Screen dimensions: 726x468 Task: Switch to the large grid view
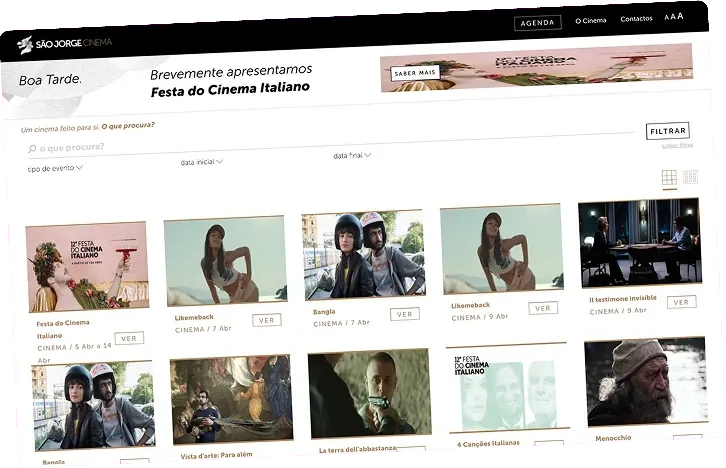[669, 177]
